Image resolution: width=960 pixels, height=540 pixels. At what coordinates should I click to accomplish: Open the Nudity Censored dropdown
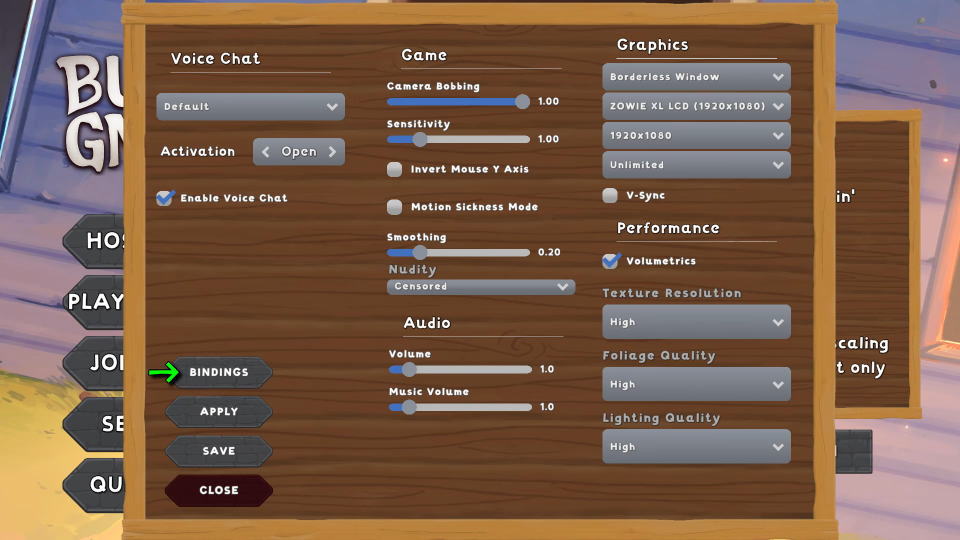pos(481,287)
